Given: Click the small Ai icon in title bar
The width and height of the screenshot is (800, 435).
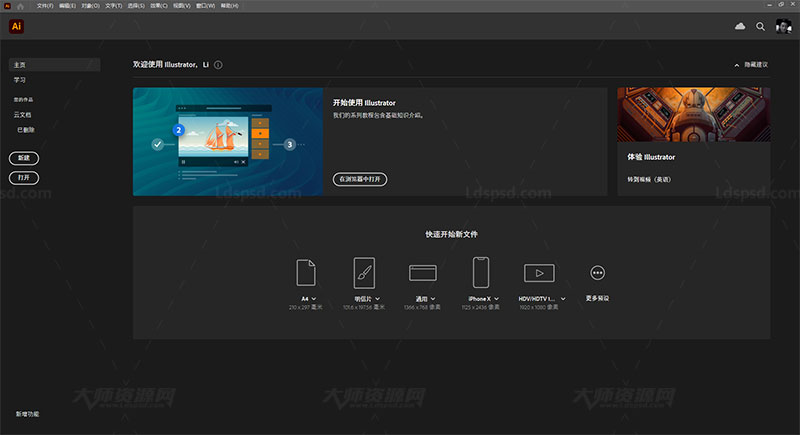Looking at the screenshot, I should (x=7, y=6).
